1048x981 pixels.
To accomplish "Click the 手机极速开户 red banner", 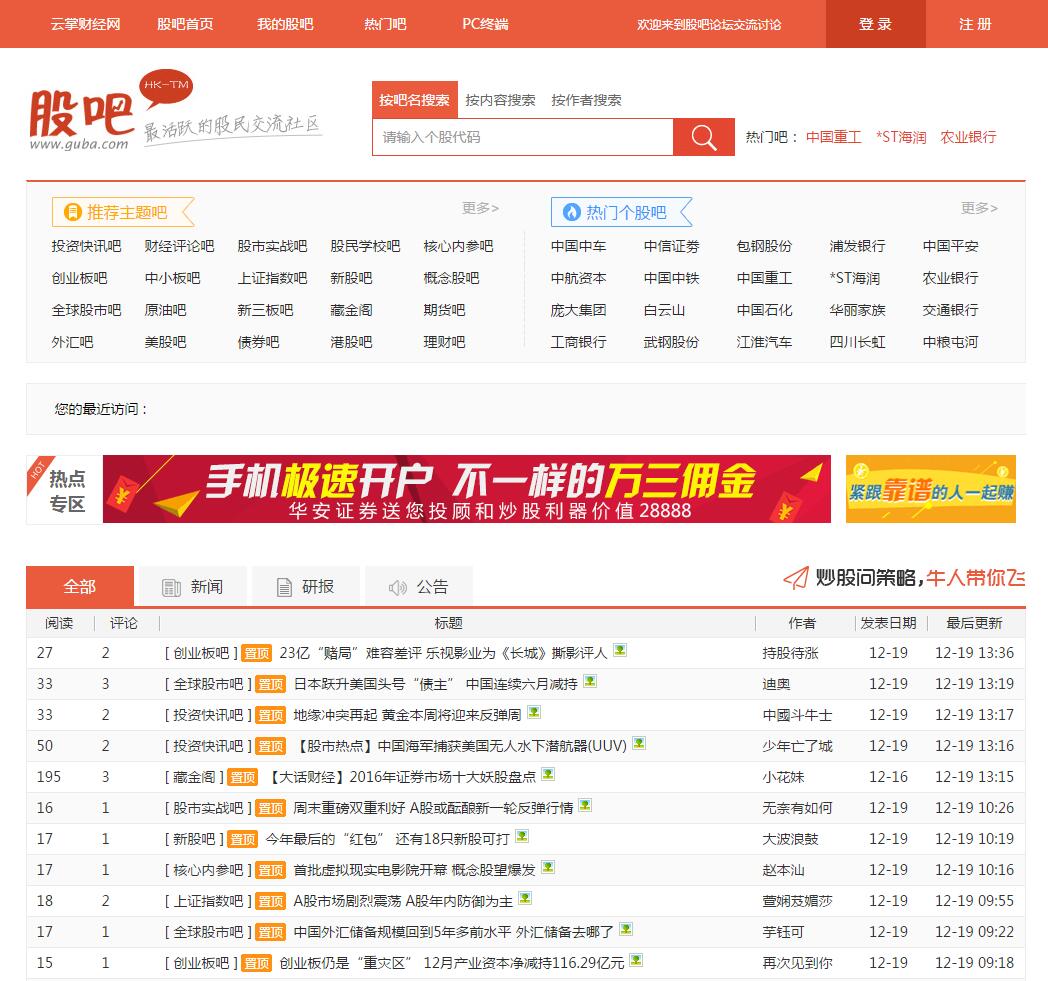I will [x=467, y=489].
